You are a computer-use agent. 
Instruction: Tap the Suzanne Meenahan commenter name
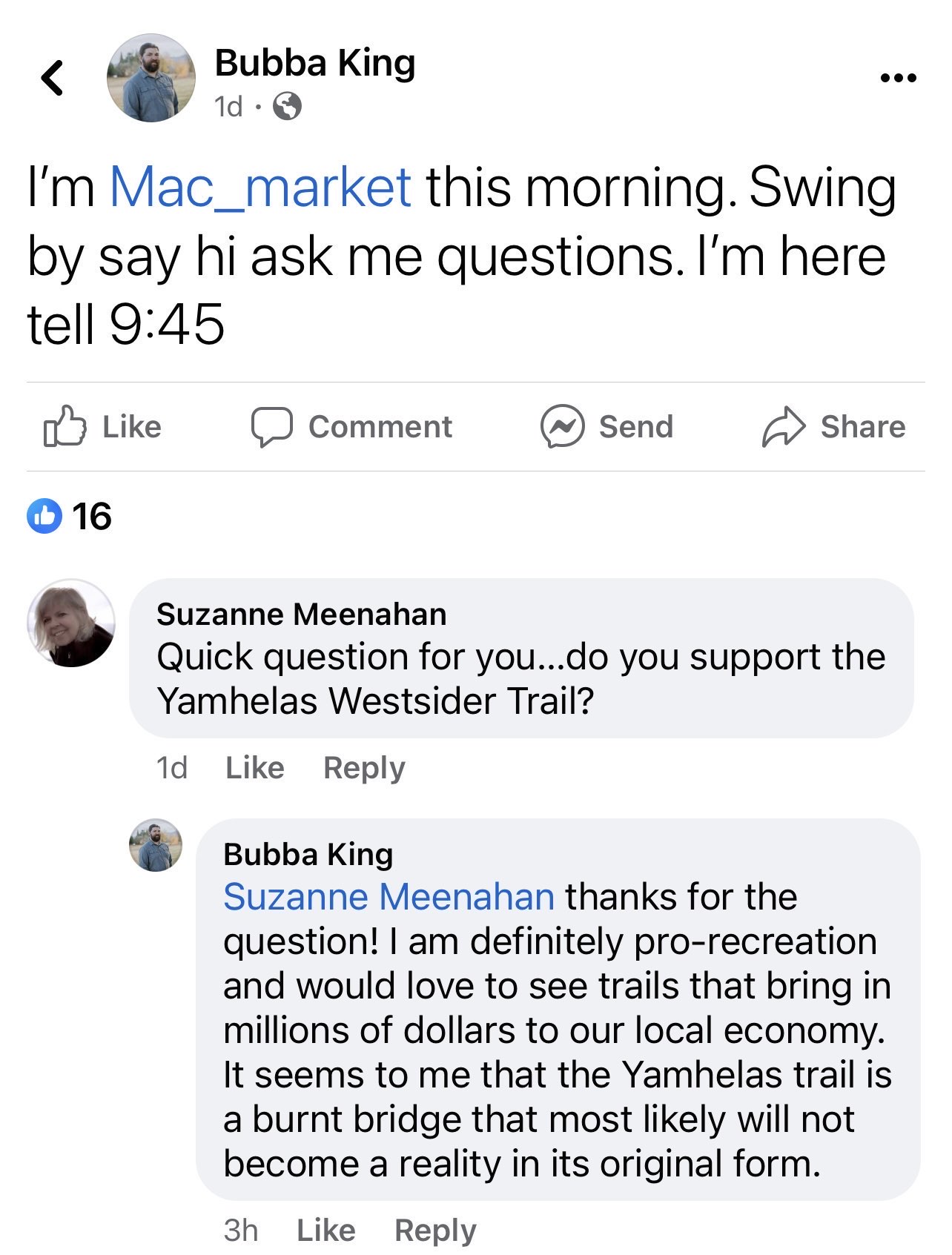coord(301,615)
